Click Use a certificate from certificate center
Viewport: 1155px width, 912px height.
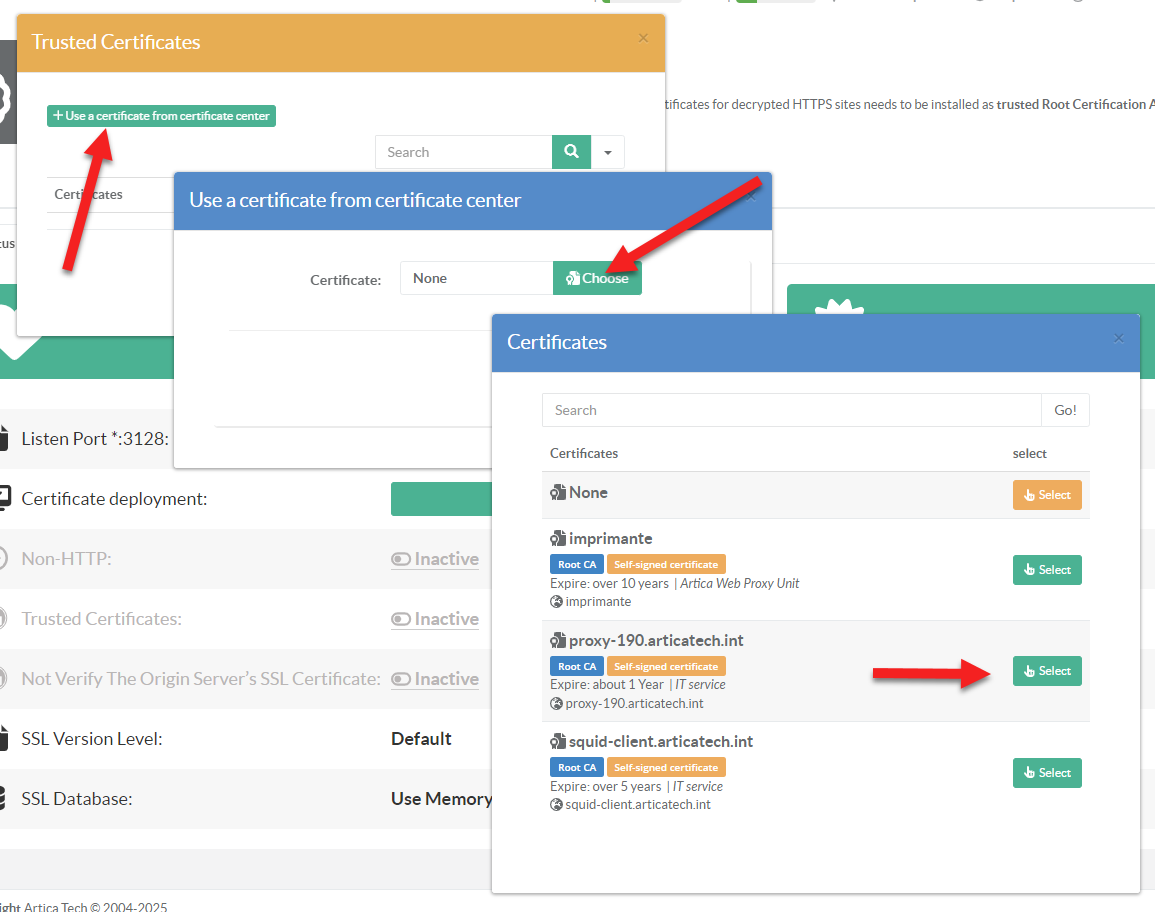[x=161, y=116]
